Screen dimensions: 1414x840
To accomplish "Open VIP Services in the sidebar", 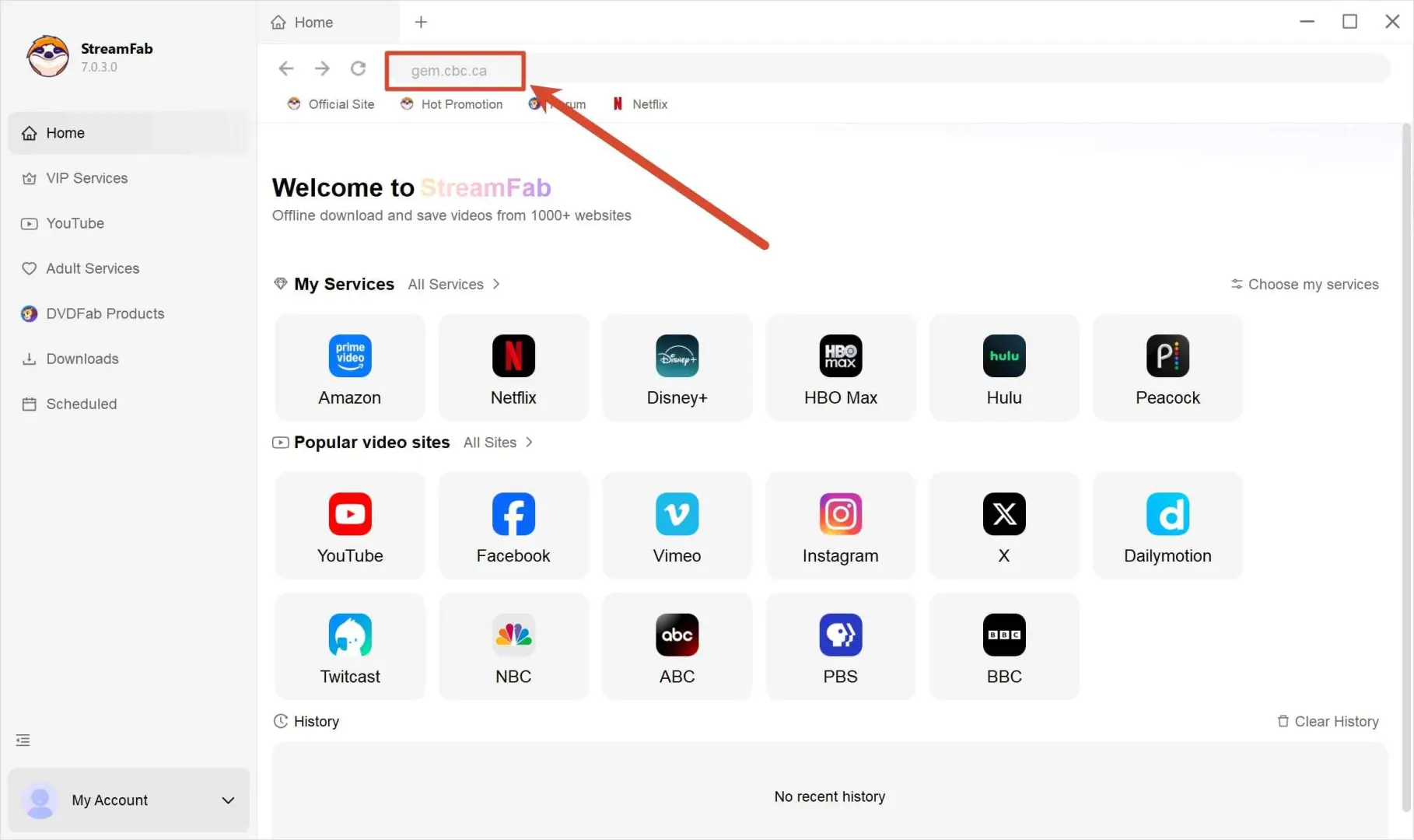I will pos(128,178).
